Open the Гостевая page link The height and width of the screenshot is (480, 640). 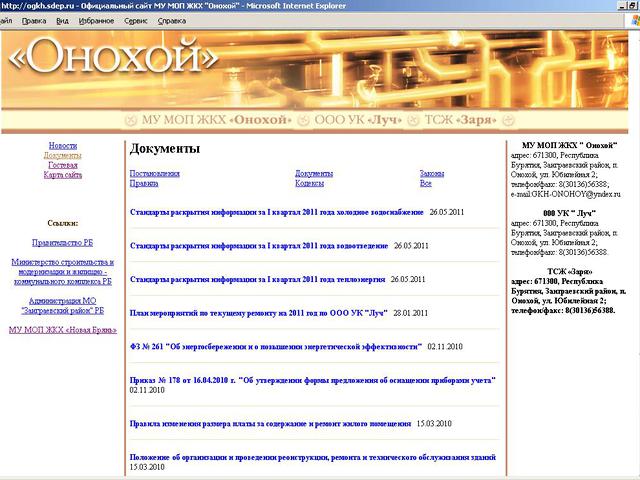[x=63, y=165]
